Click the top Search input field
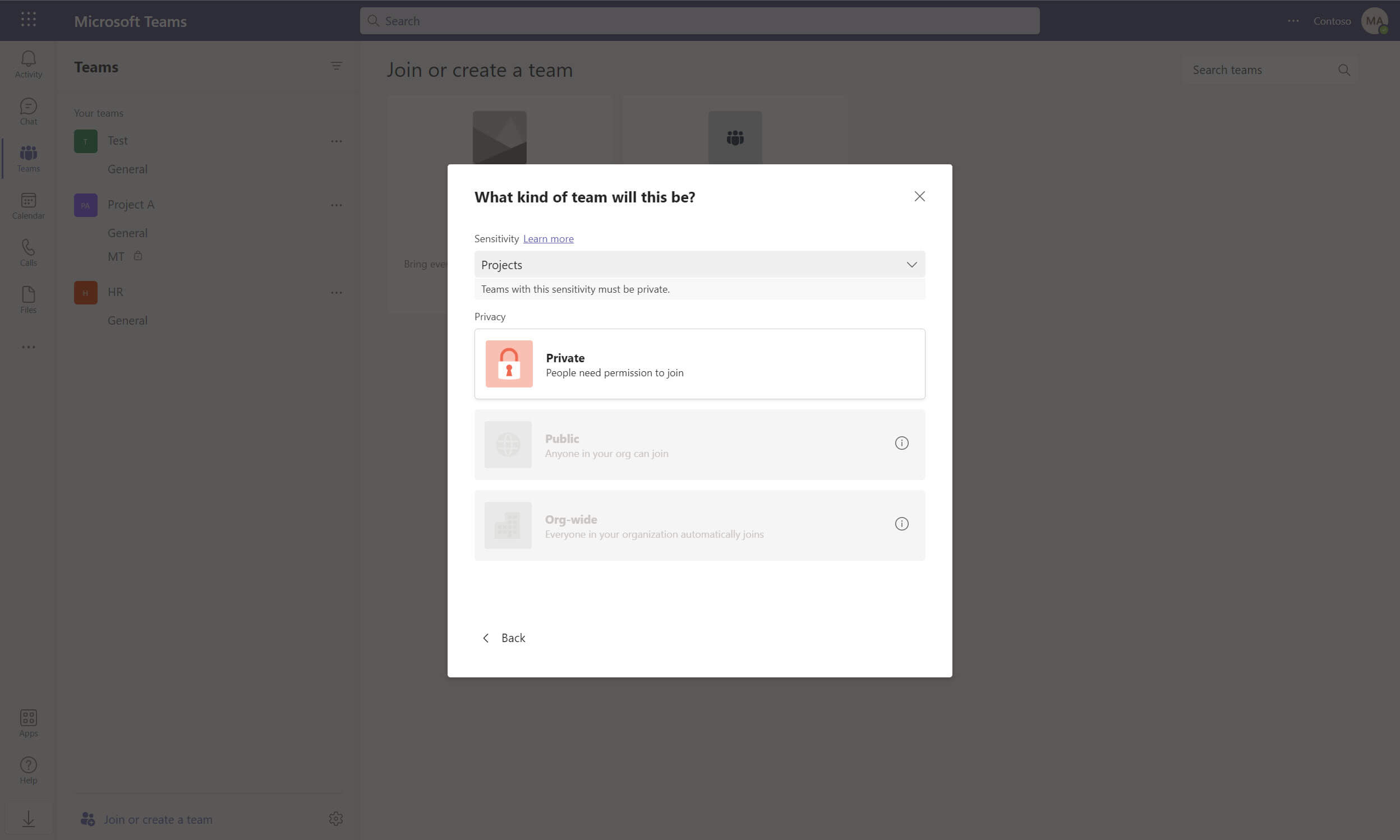 pyautogui.click(x=699, y=21)
